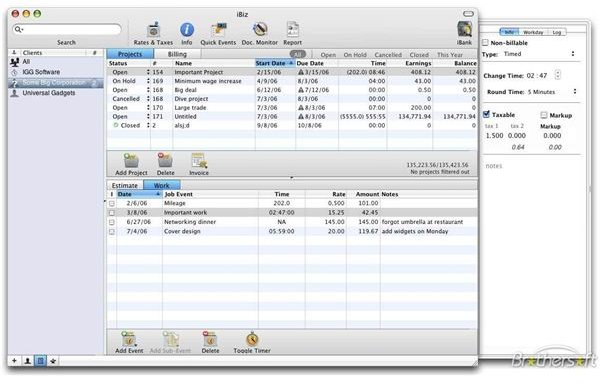Click tax 1 value 1.500 field
This screenshot has width=600, height=385.
pyautogui.click(x=494, y=135)
